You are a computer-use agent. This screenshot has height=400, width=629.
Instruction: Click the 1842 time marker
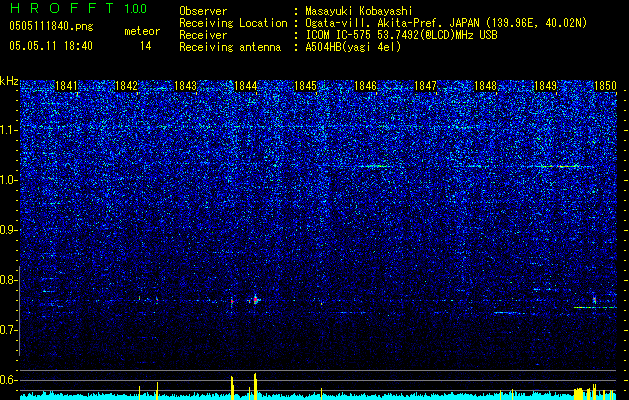click(126, 86)
